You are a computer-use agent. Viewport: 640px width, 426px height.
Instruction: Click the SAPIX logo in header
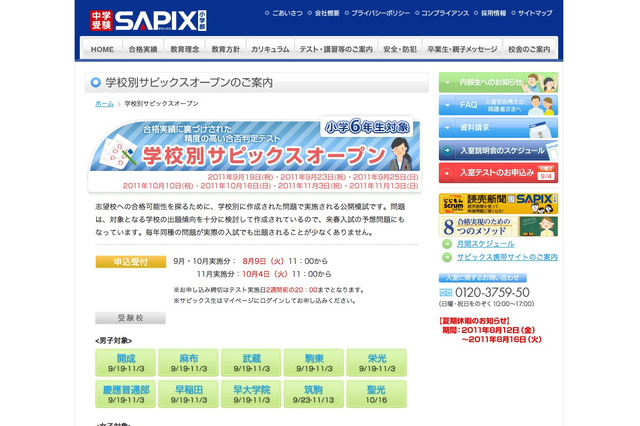coord(148,20)
